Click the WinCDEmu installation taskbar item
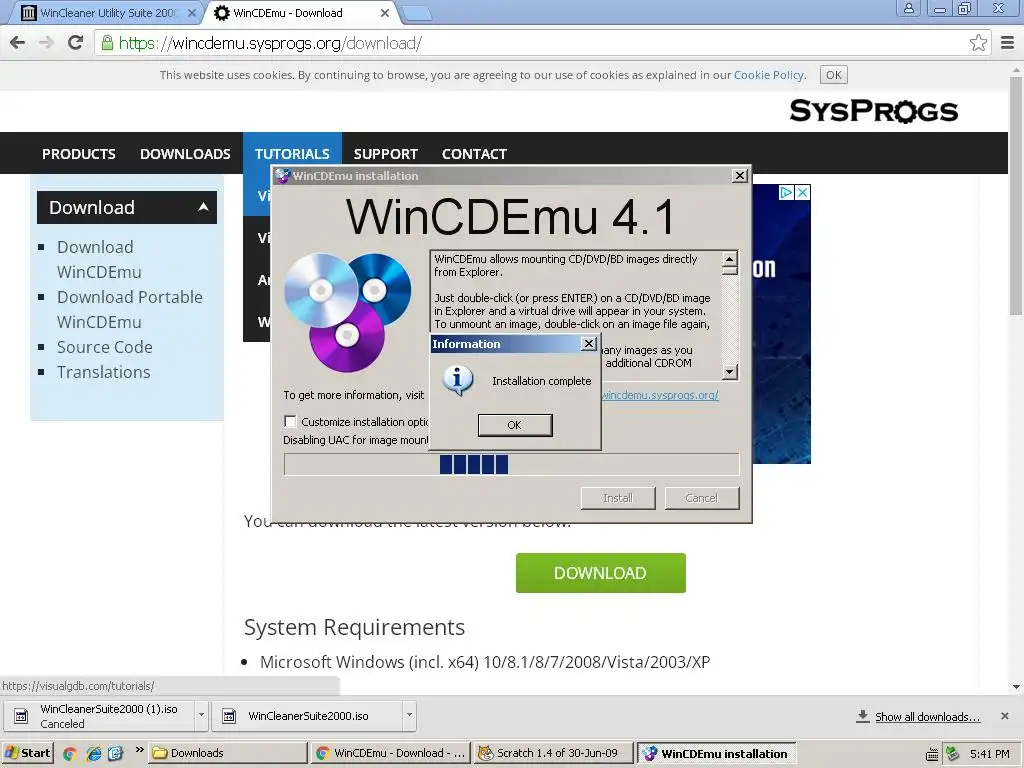The image size is (1024, 768). (x=716, y=753)
